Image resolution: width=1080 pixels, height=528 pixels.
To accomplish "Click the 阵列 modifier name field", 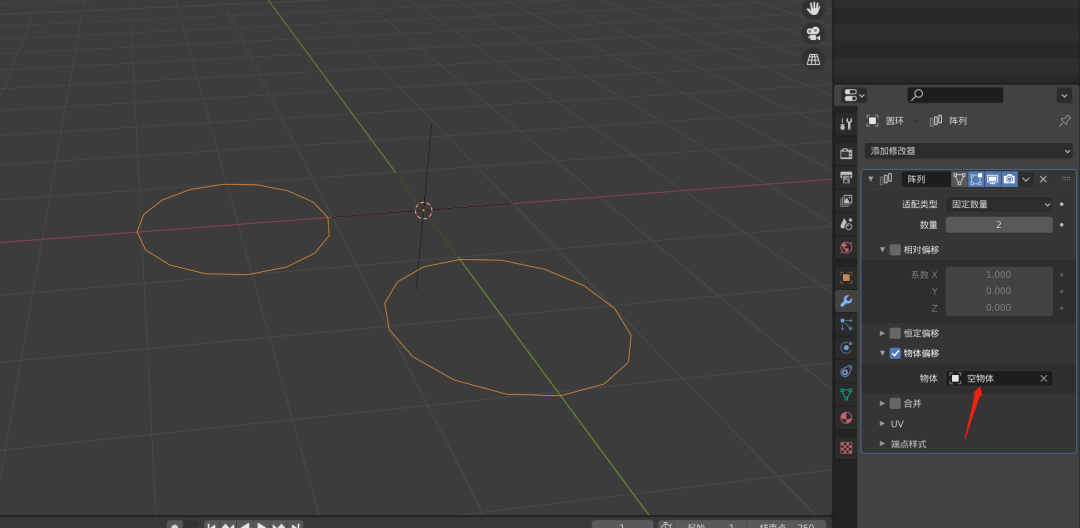I will coord(926,179).
